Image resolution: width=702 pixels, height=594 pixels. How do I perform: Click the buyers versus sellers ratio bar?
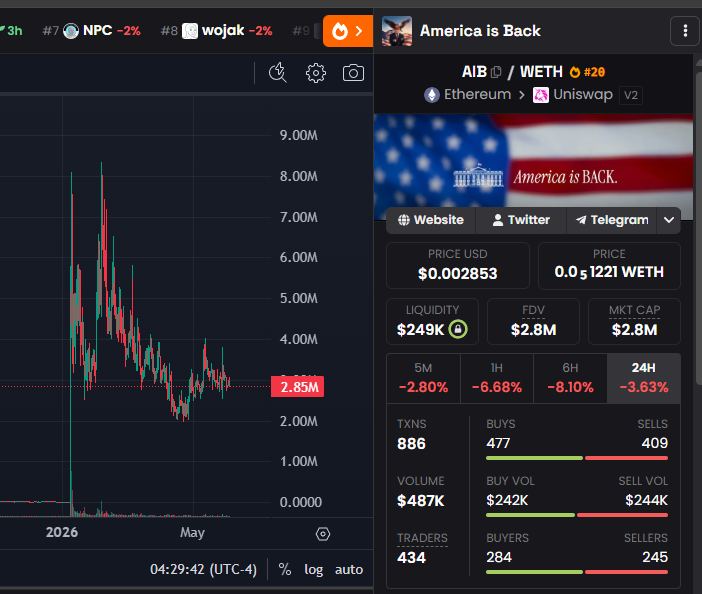577,572
